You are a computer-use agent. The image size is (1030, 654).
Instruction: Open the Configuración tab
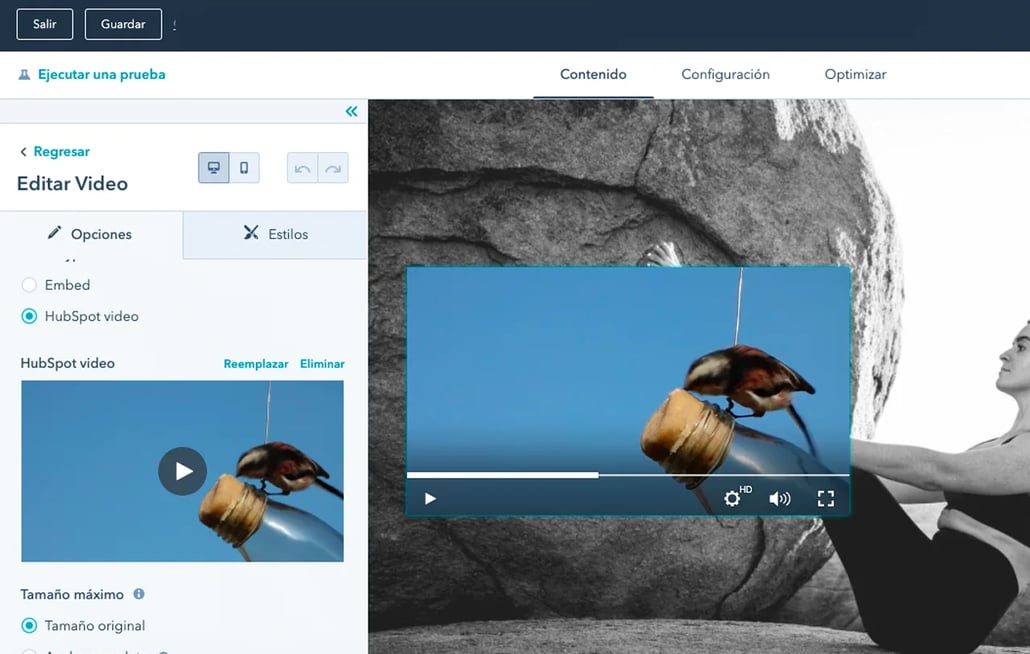[725, 74]
